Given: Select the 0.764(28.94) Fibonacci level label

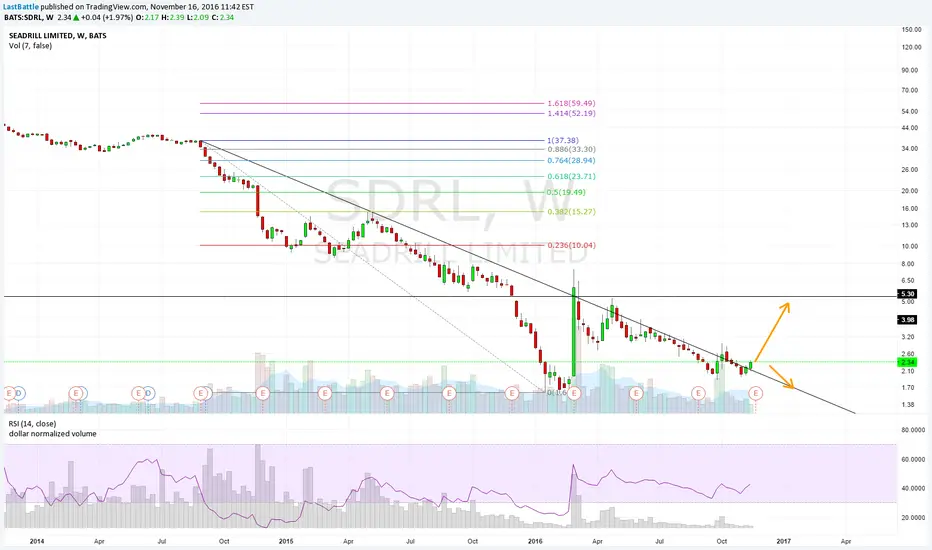Looking at the screenshot, I should click(571, 161).
